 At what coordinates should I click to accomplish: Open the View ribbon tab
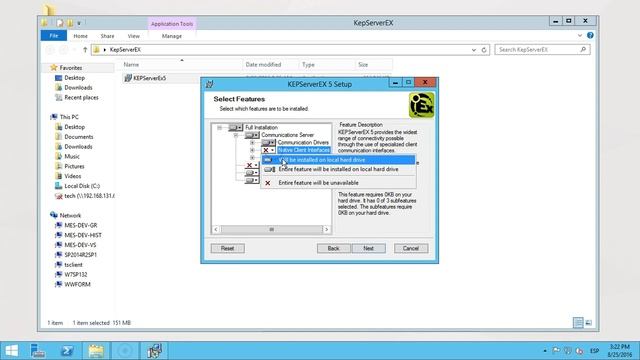click(133, 36)
